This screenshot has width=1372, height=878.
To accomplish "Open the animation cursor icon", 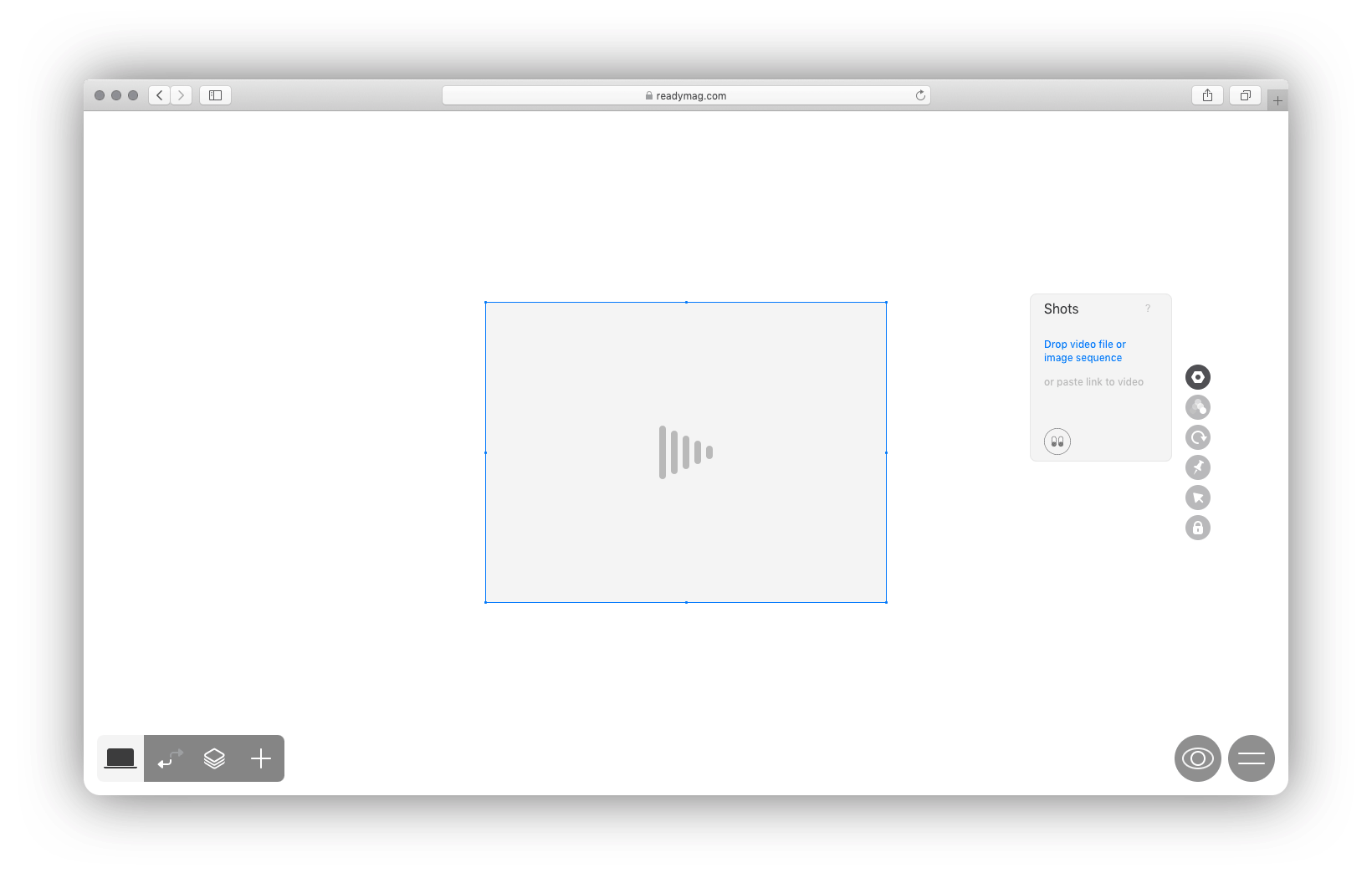I will click(x=1198, y=498).
